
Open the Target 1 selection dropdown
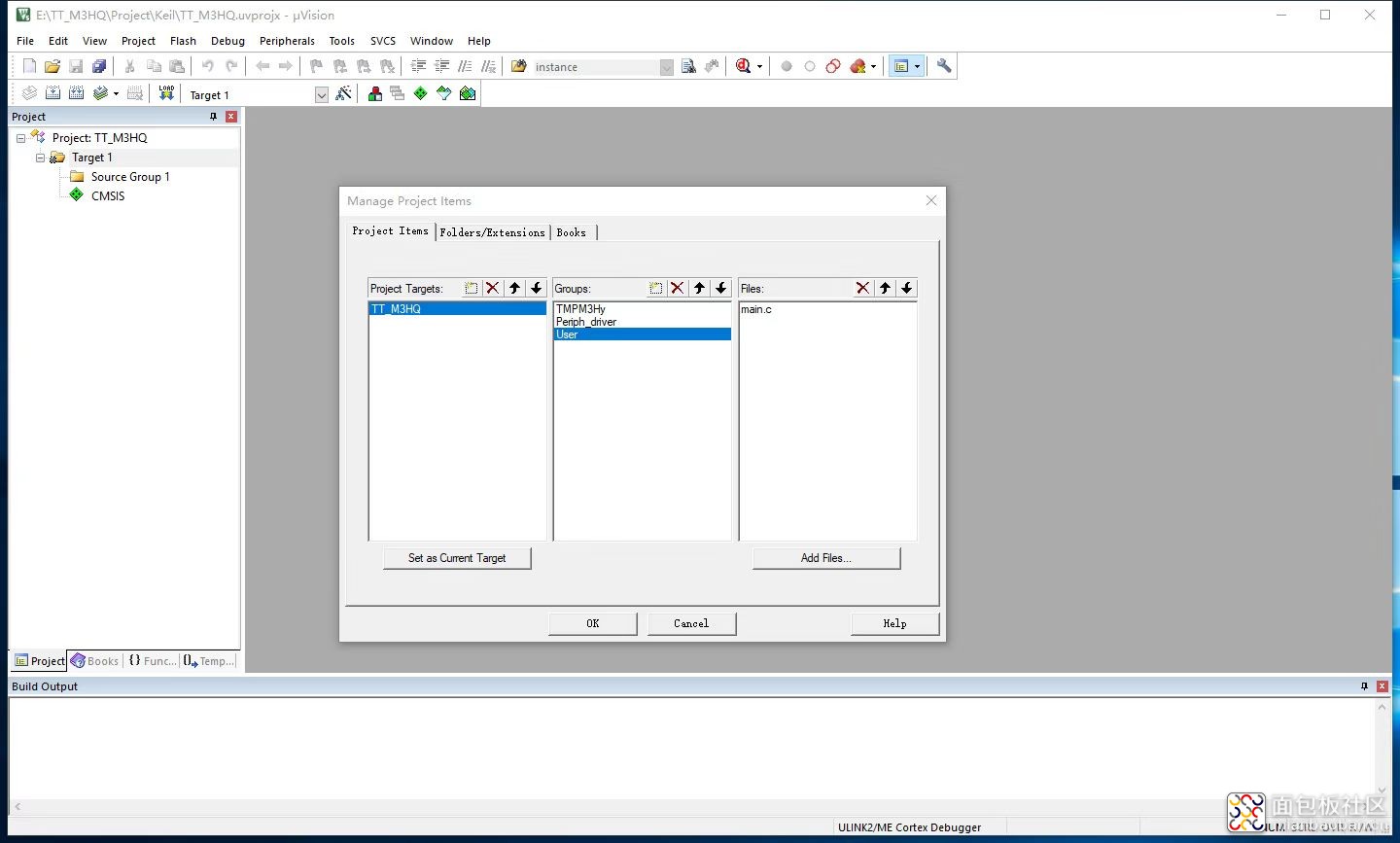click(322, 94)
